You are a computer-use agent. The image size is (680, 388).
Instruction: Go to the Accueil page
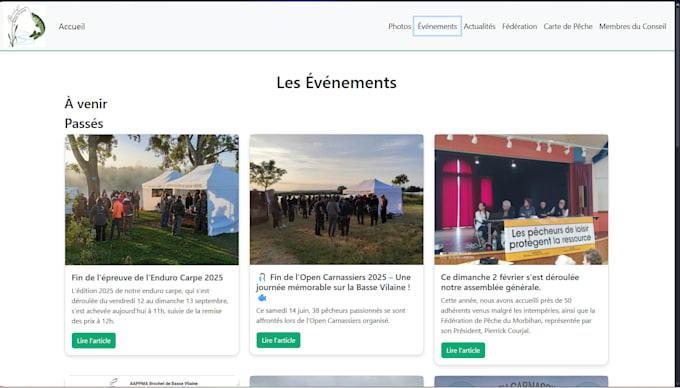pyautogui.click(x=72, y=26)
